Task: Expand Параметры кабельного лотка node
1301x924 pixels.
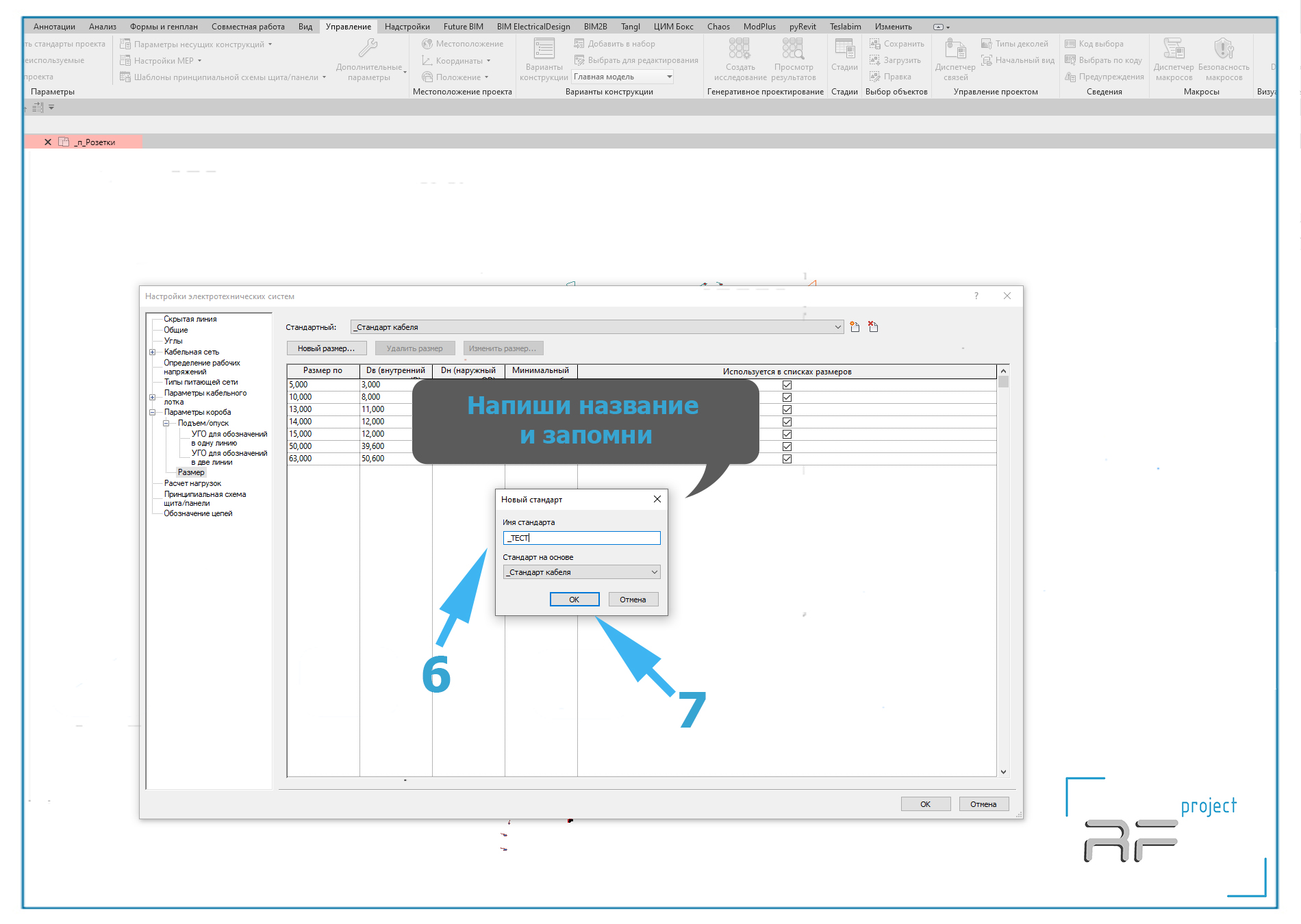Action: [152, 397]
